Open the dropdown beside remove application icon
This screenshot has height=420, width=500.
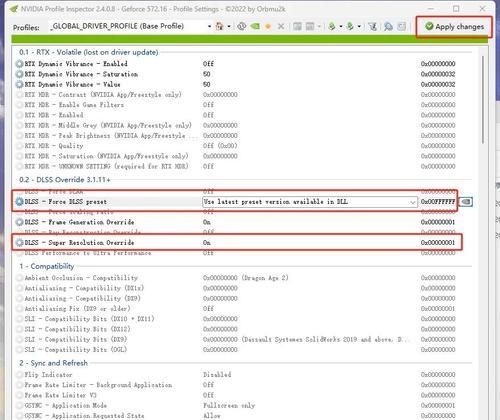[x=319, y=26]
